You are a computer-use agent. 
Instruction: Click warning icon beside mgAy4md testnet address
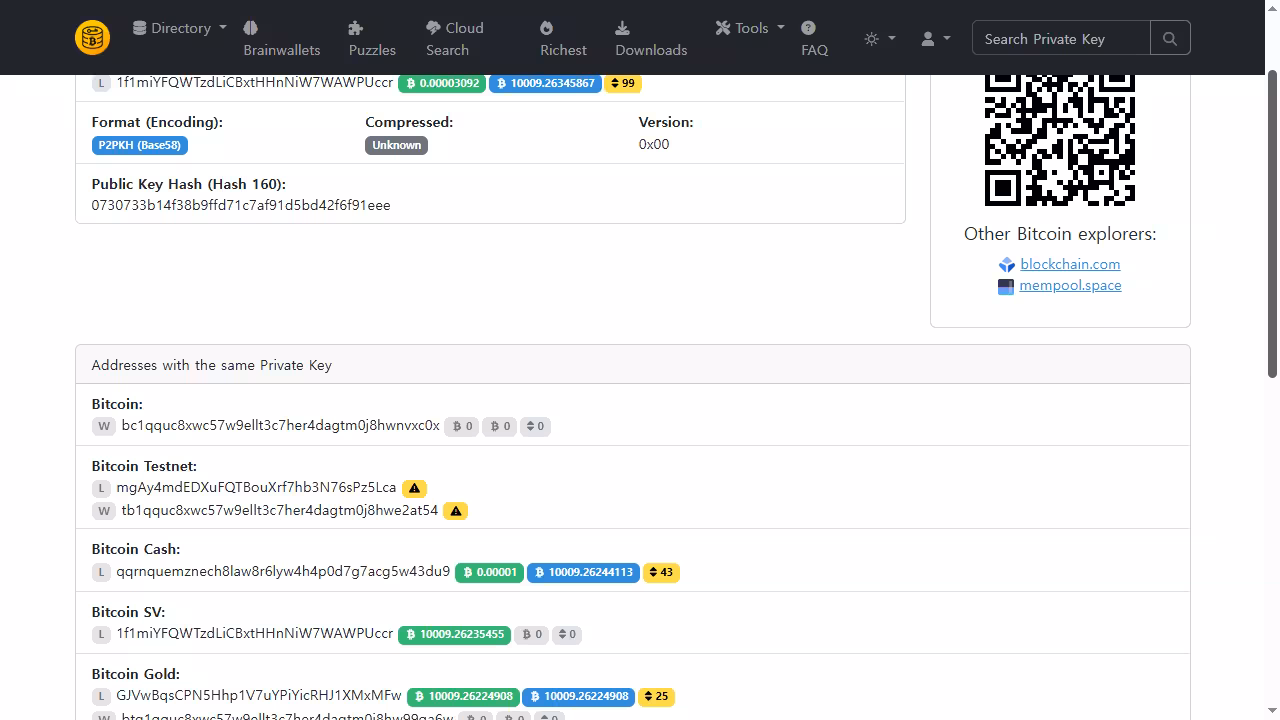coord(414,488)
